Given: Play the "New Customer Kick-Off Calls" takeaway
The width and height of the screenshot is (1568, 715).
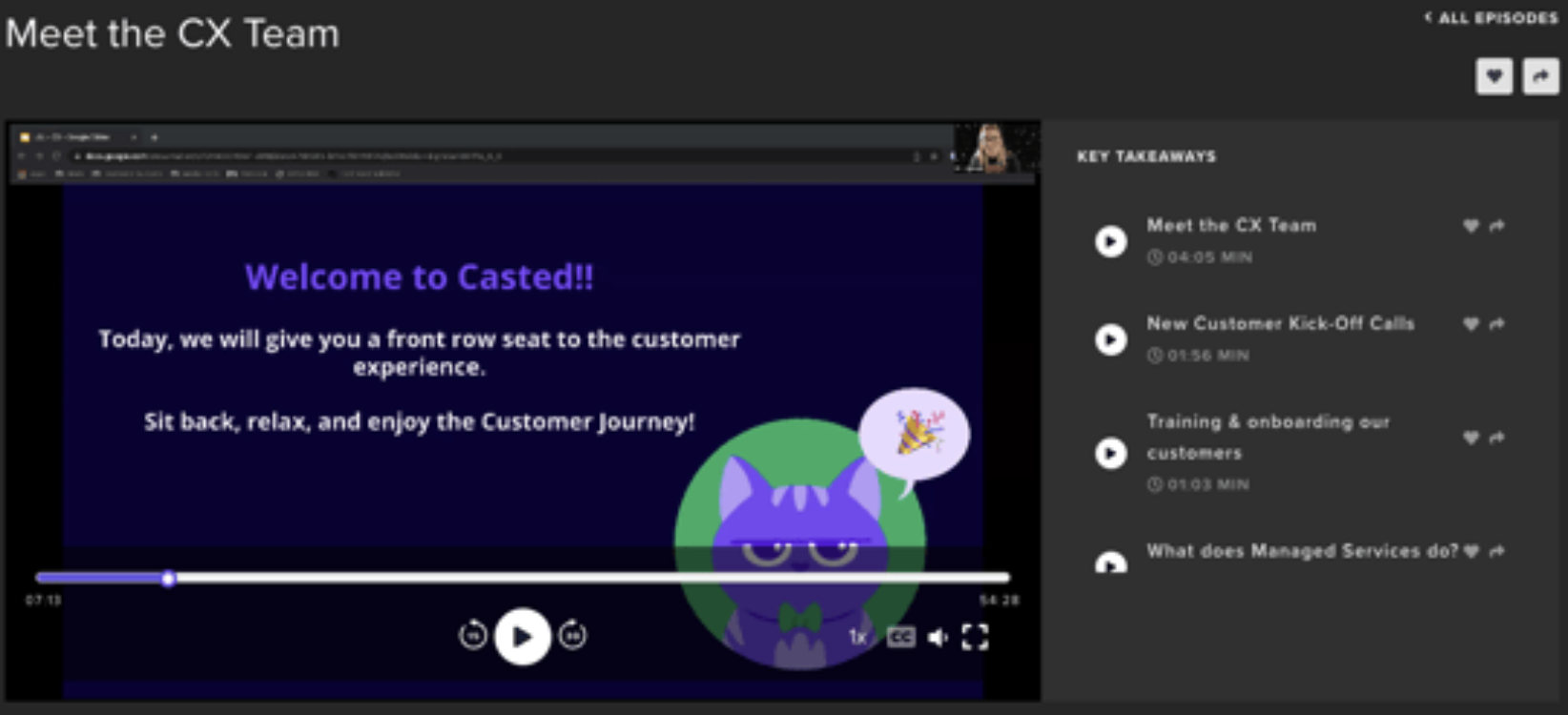Looking at the screenshot, I should (1110, 339).
